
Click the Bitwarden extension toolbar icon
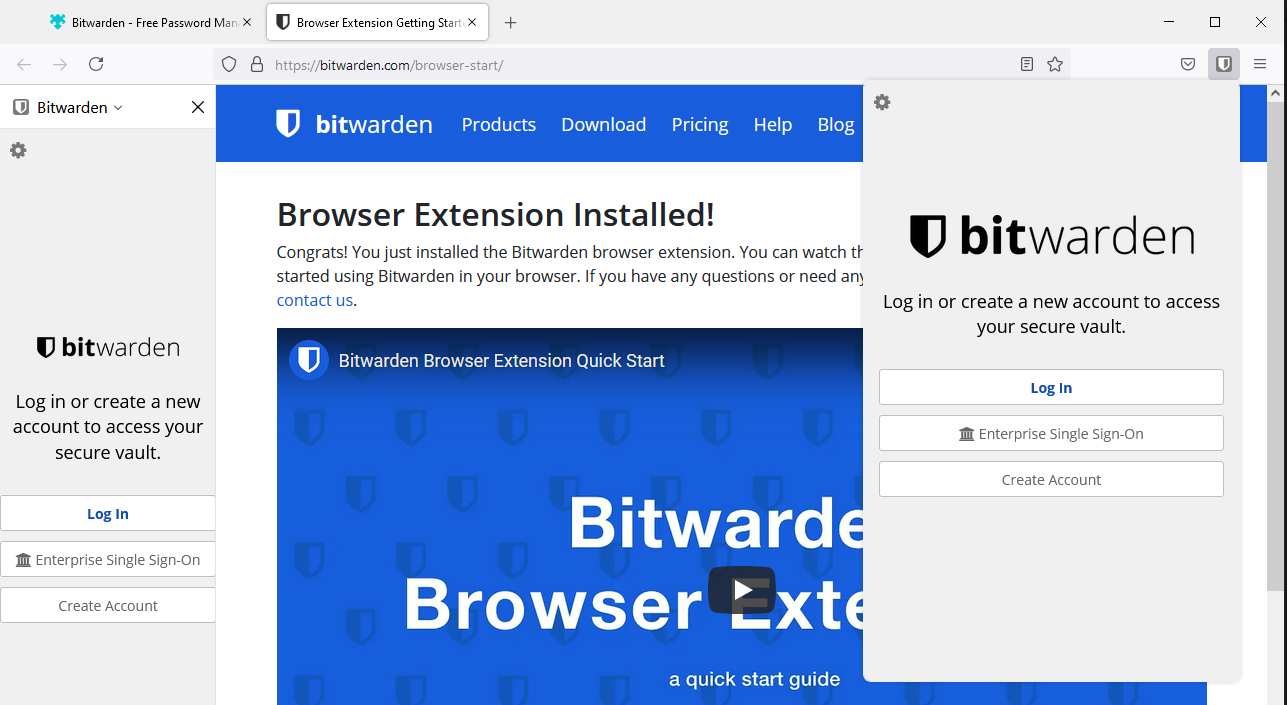[x=1224, y=64]
